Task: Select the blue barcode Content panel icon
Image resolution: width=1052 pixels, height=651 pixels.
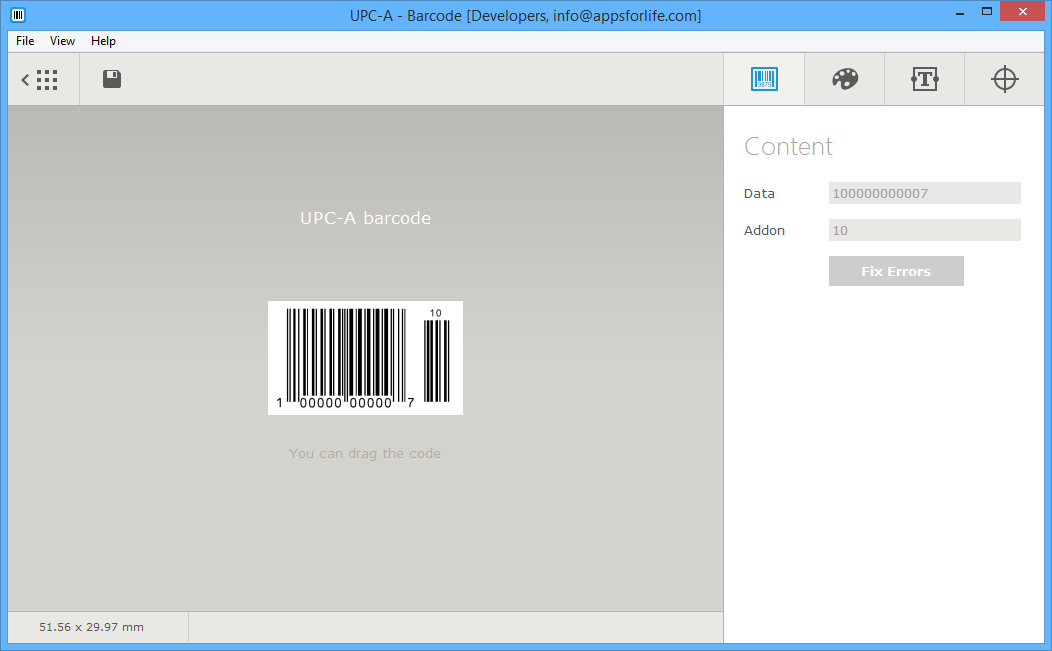Action: point(764,78)
